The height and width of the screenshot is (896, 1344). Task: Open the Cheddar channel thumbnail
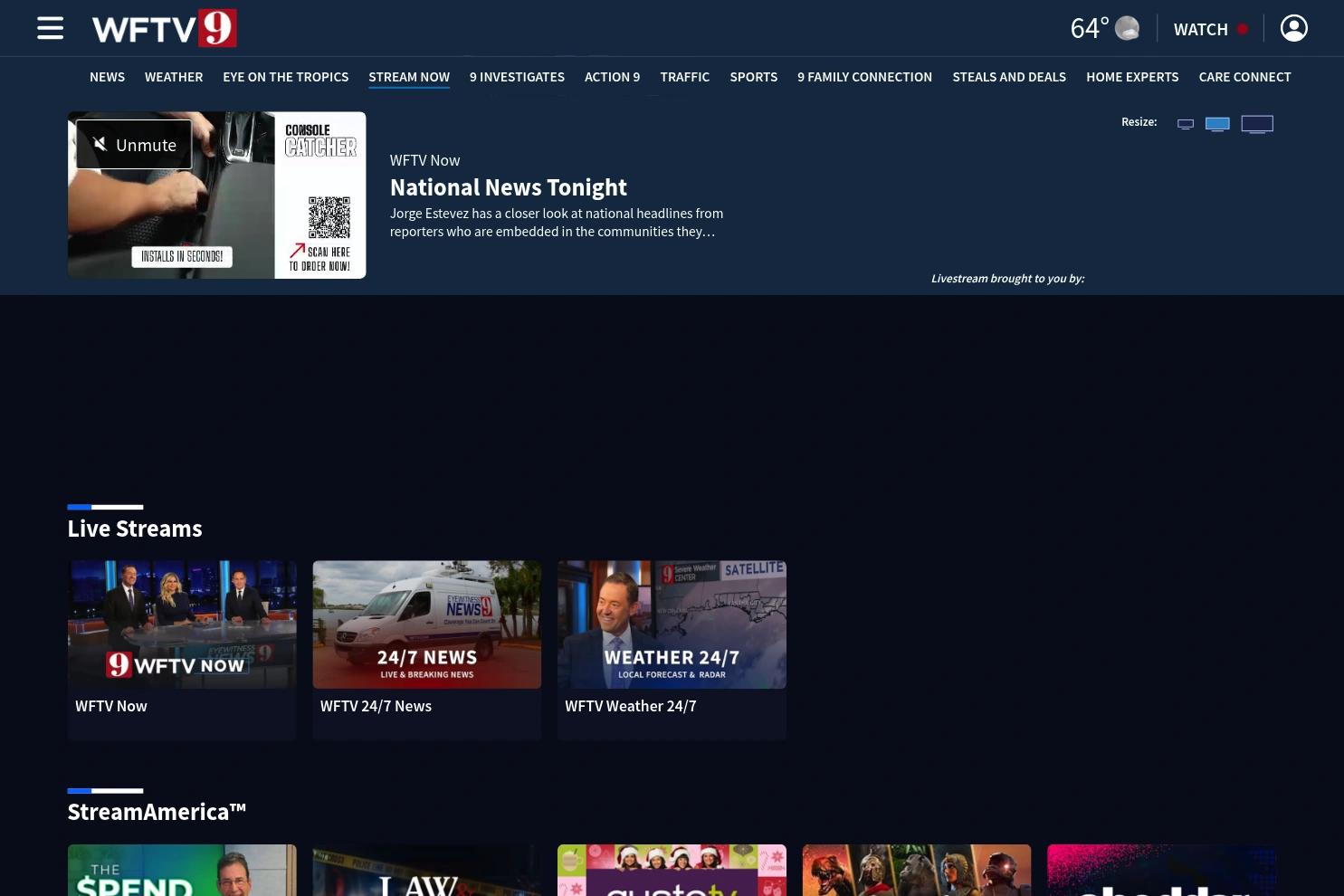click(x=1161, y=870)
